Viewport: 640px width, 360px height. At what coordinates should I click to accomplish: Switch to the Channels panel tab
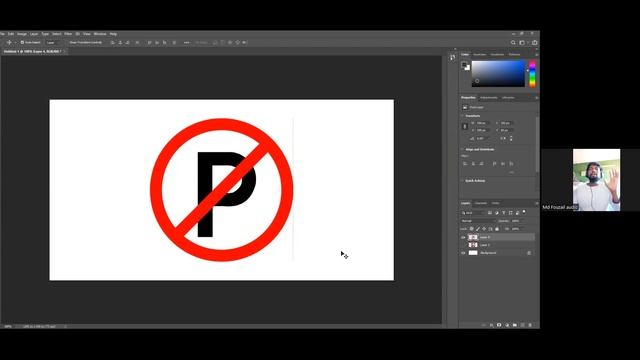coord(481,203)
